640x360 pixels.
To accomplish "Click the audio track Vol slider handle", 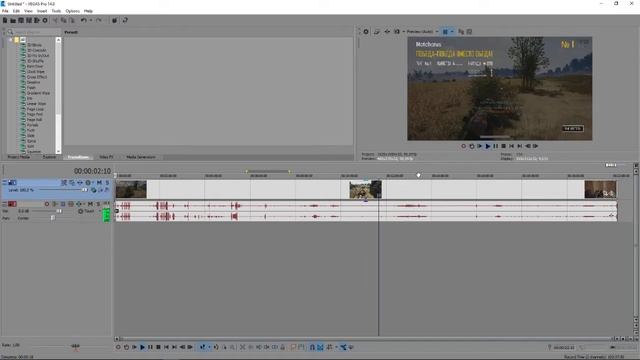I will pos(59,211).
